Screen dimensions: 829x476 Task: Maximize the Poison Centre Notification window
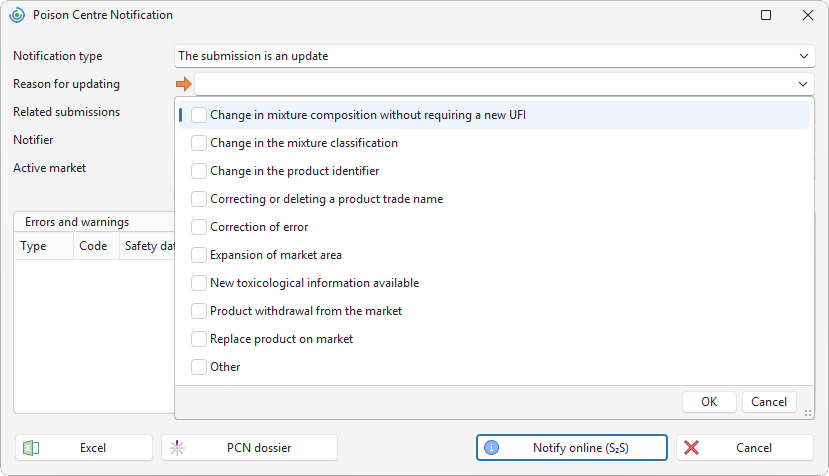point(766,15)
